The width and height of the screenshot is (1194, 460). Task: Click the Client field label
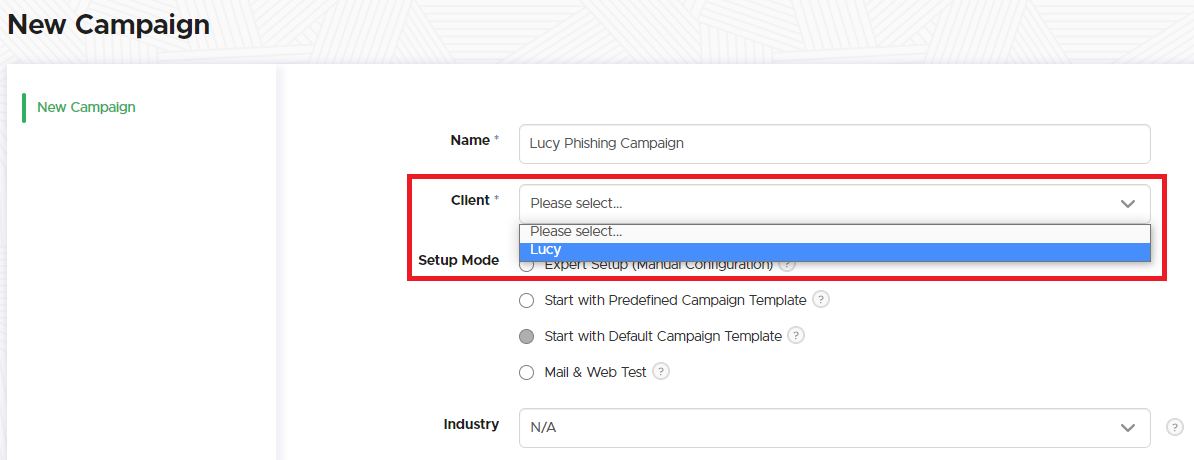click(470, 200)
